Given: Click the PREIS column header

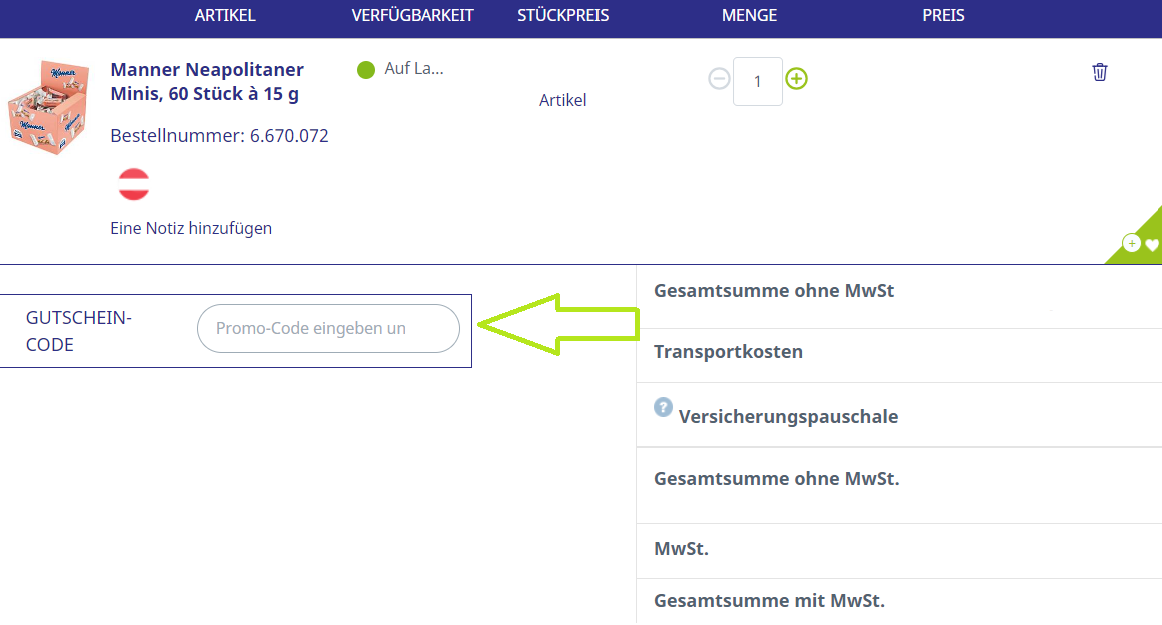Looking at the screenshot, I should [943, 16].
